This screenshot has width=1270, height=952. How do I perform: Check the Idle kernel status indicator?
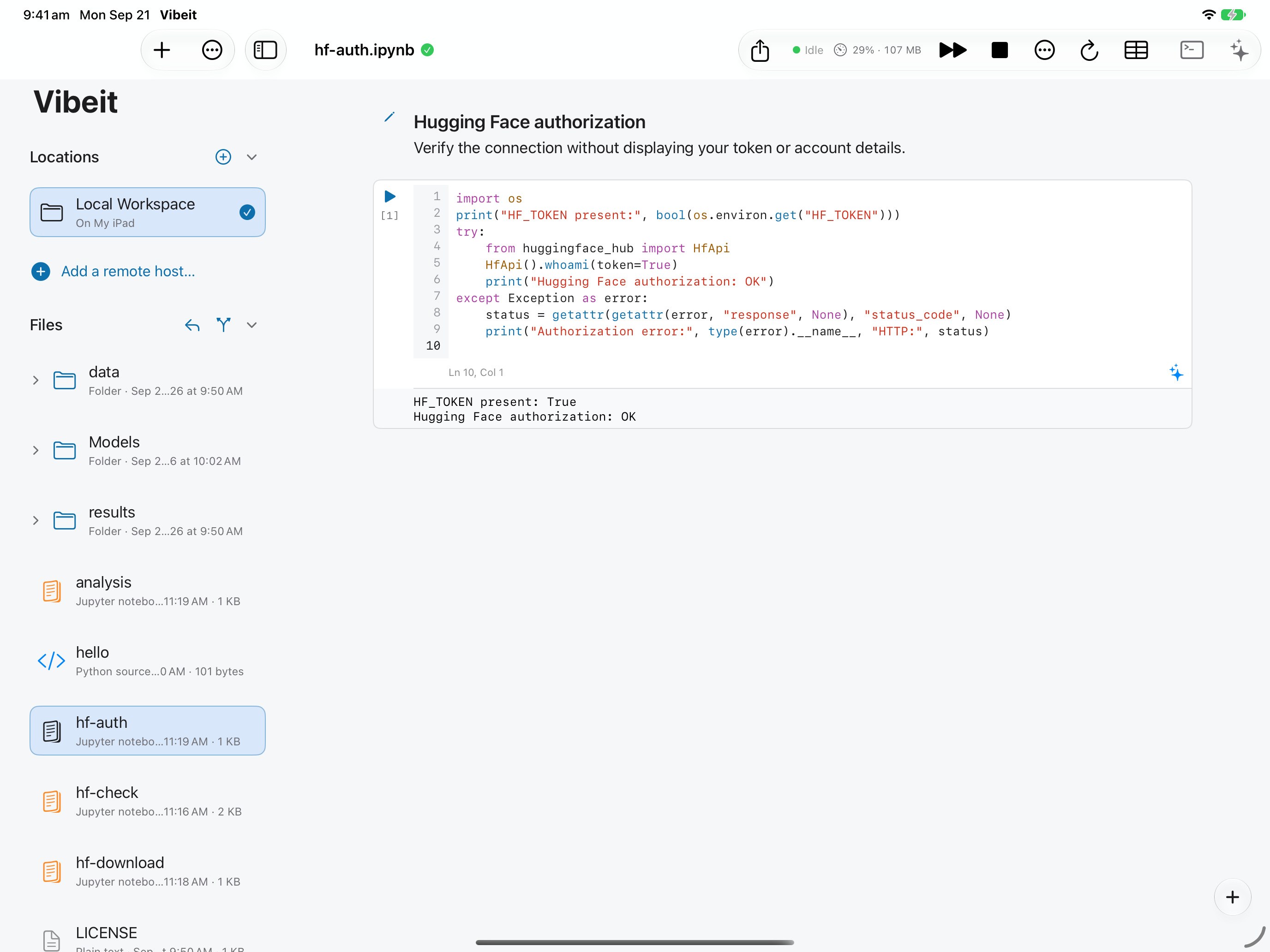point(807,50)
